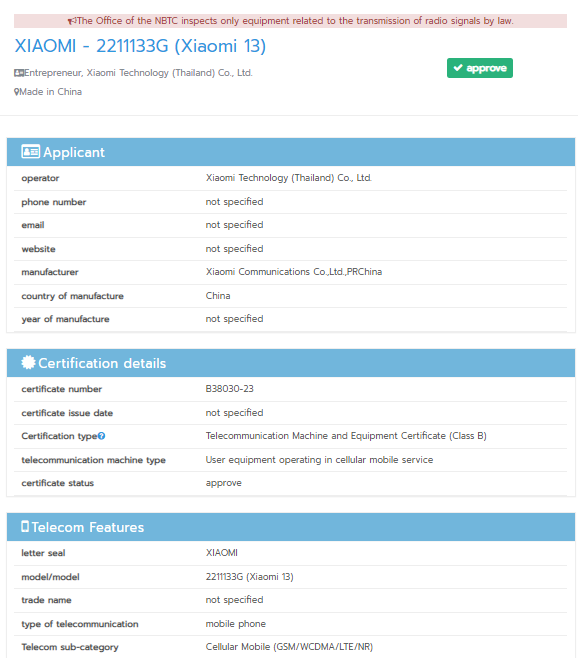Collapse the Telecom Features section header
The image size is (578, 658).
coord(291,527)
